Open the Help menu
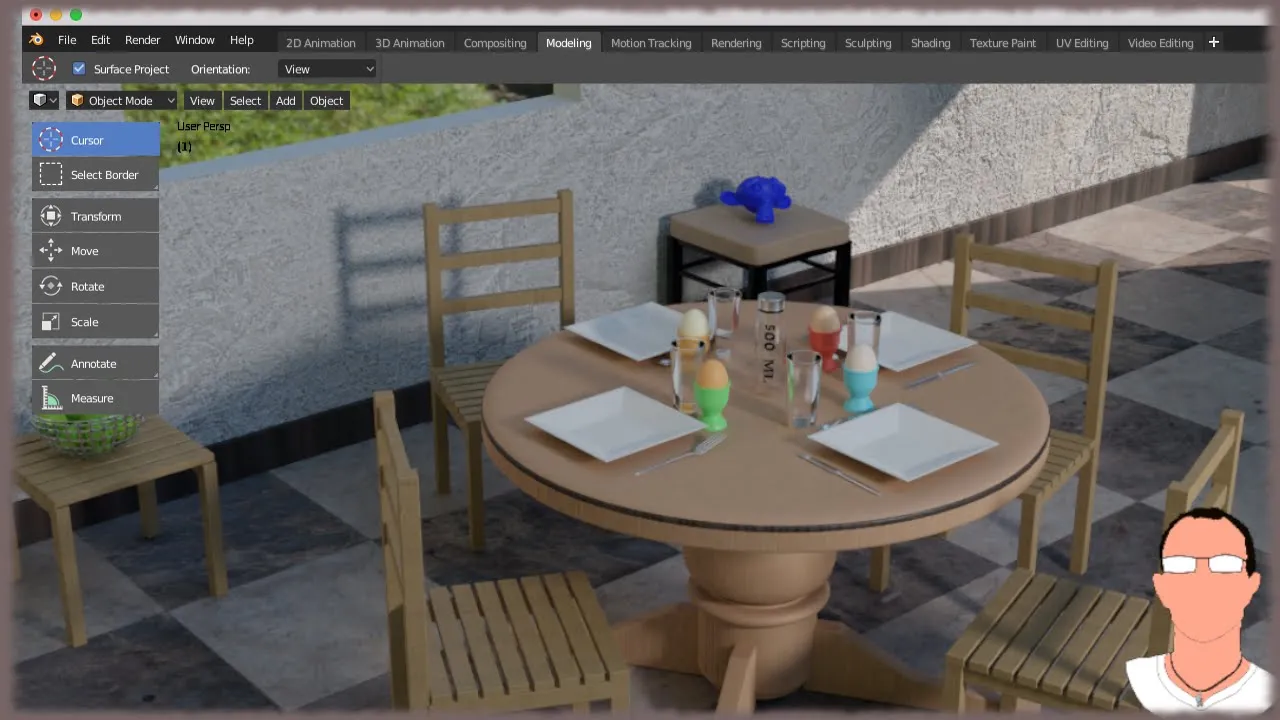 coord(242,40)
